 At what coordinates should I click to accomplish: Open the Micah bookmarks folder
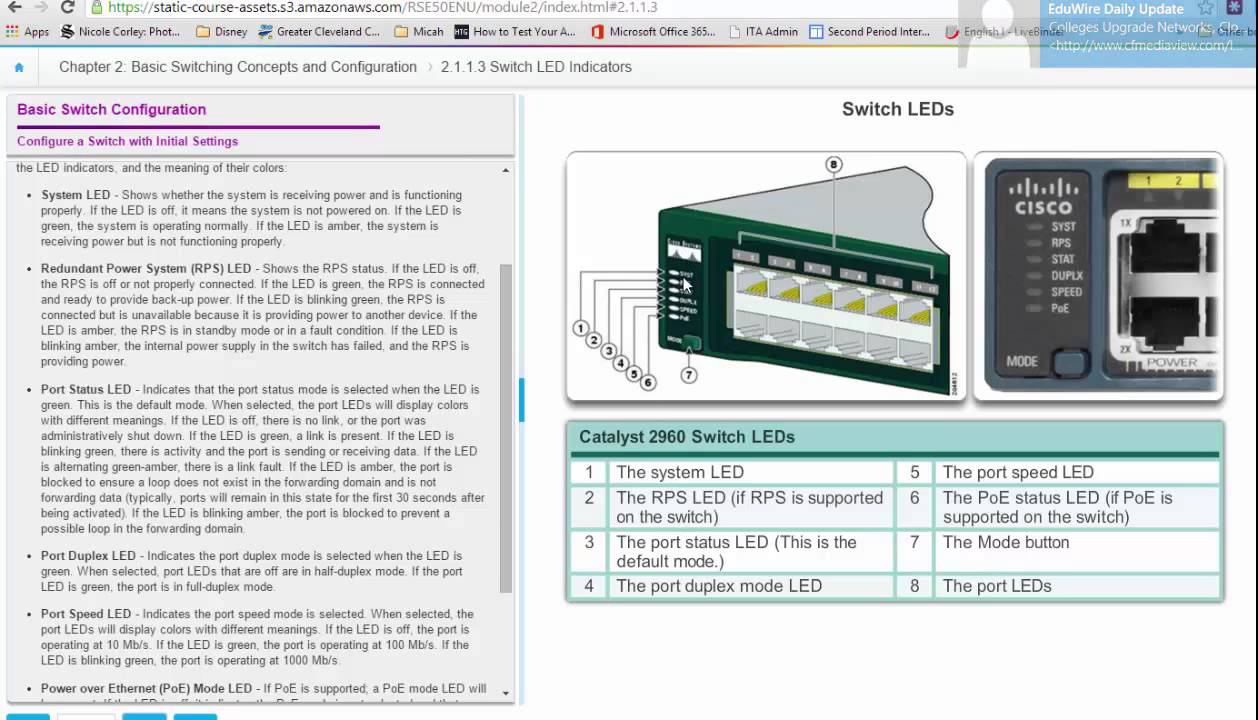[x=419, y=31]
